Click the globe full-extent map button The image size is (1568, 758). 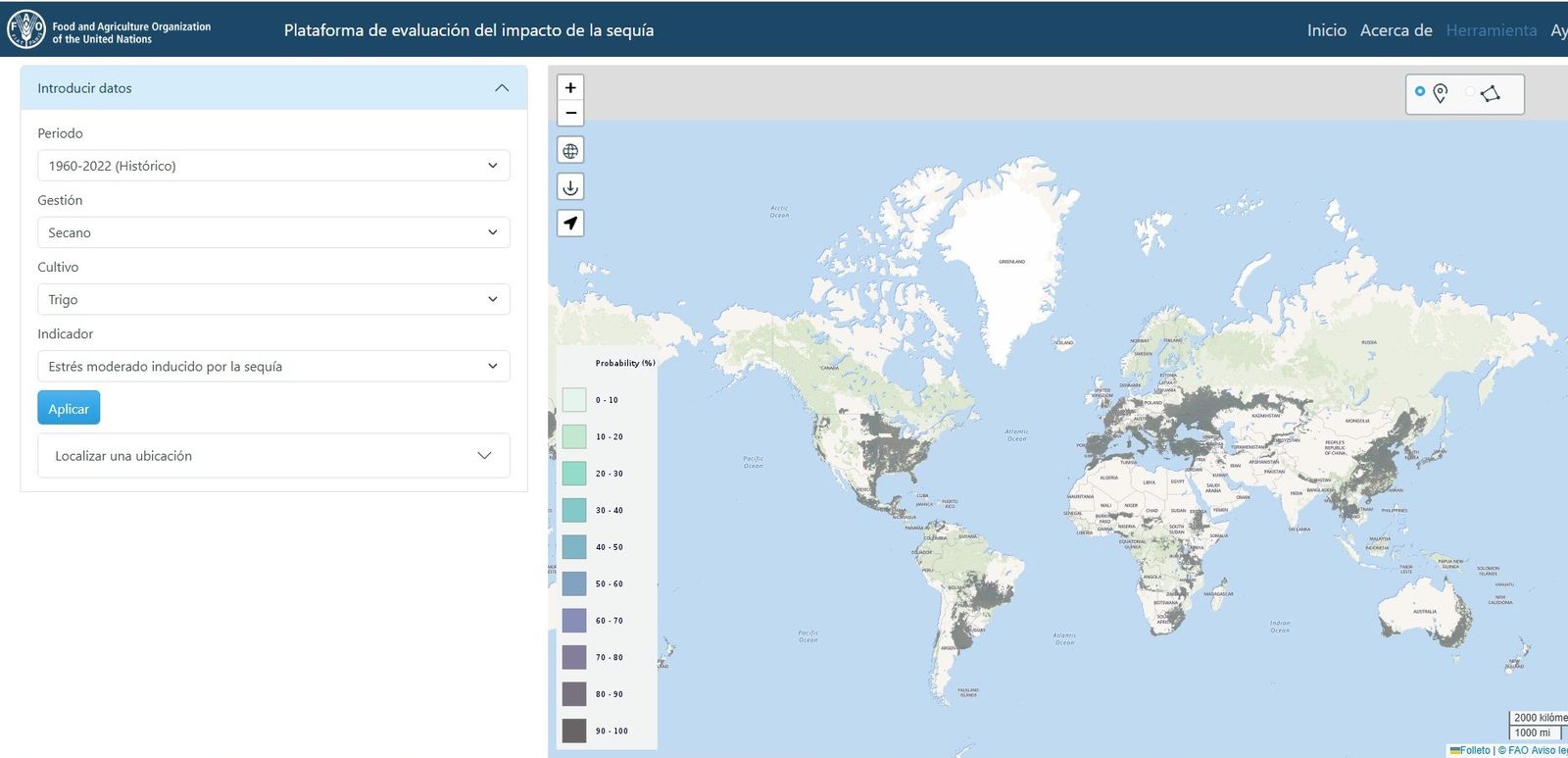click(x=570, y=150)
